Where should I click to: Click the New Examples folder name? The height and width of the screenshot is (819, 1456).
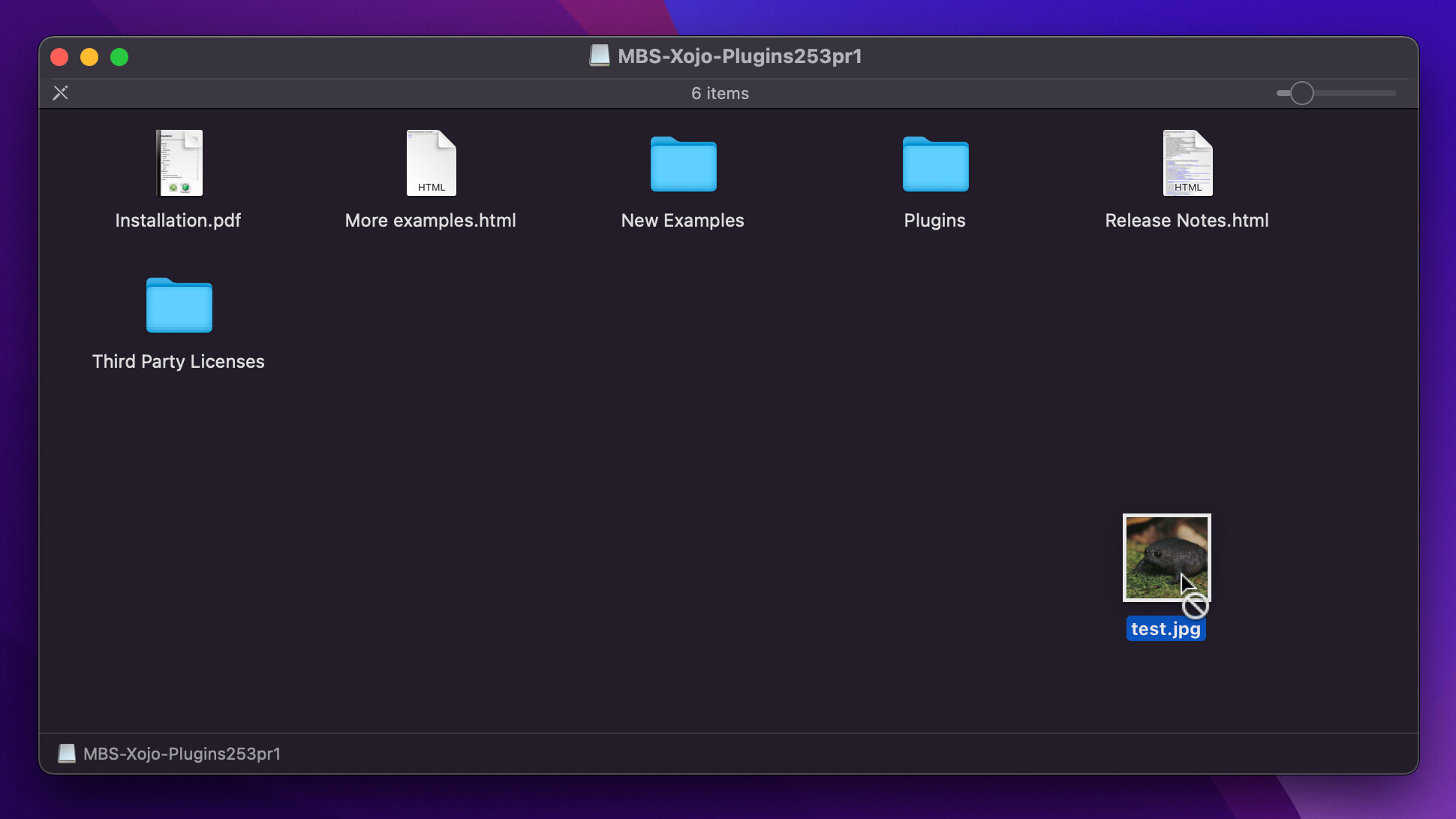point(683,221)
